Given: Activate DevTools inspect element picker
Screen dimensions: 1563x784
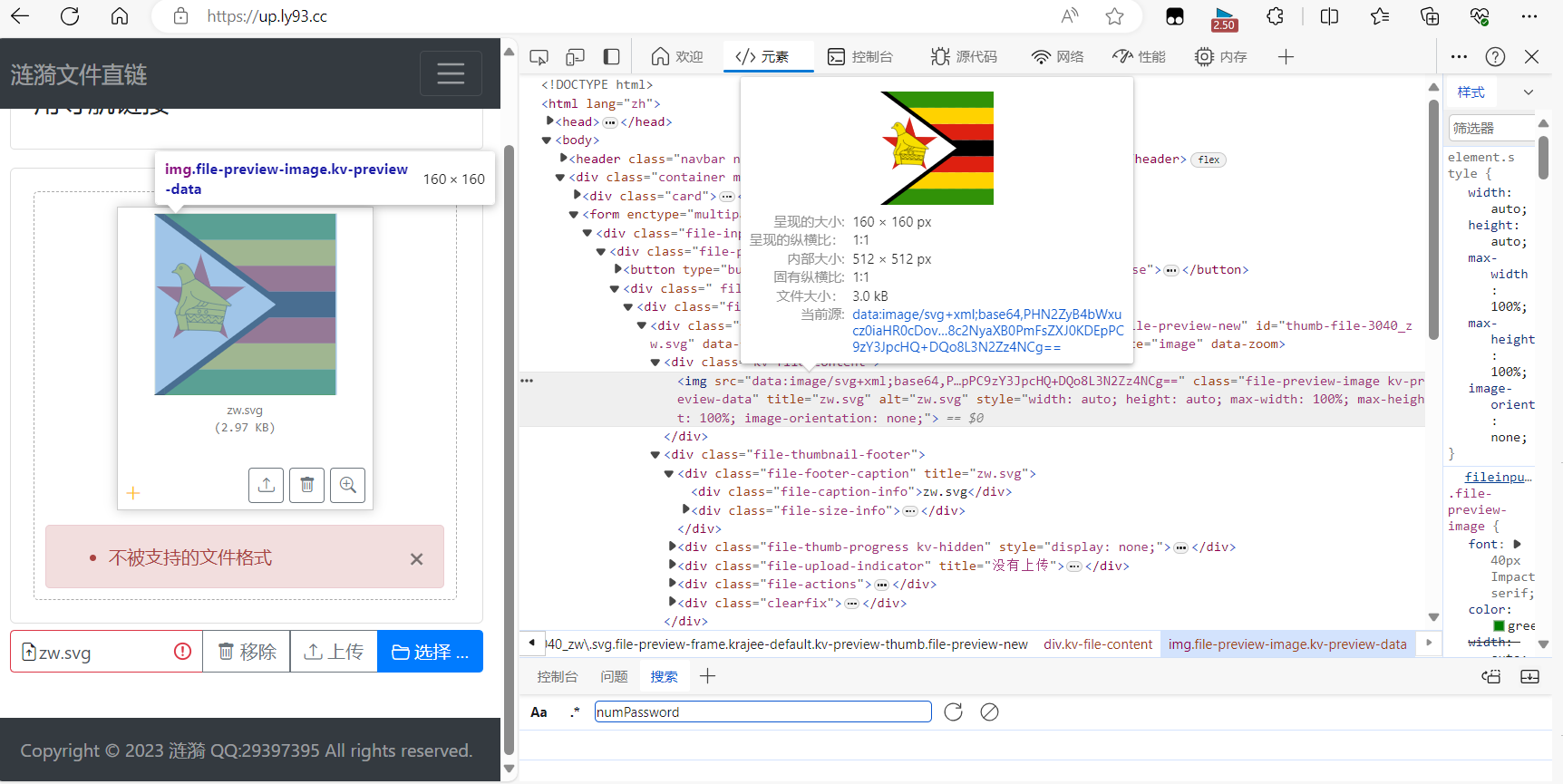Looking at the screenshot, I should [539, 57].
